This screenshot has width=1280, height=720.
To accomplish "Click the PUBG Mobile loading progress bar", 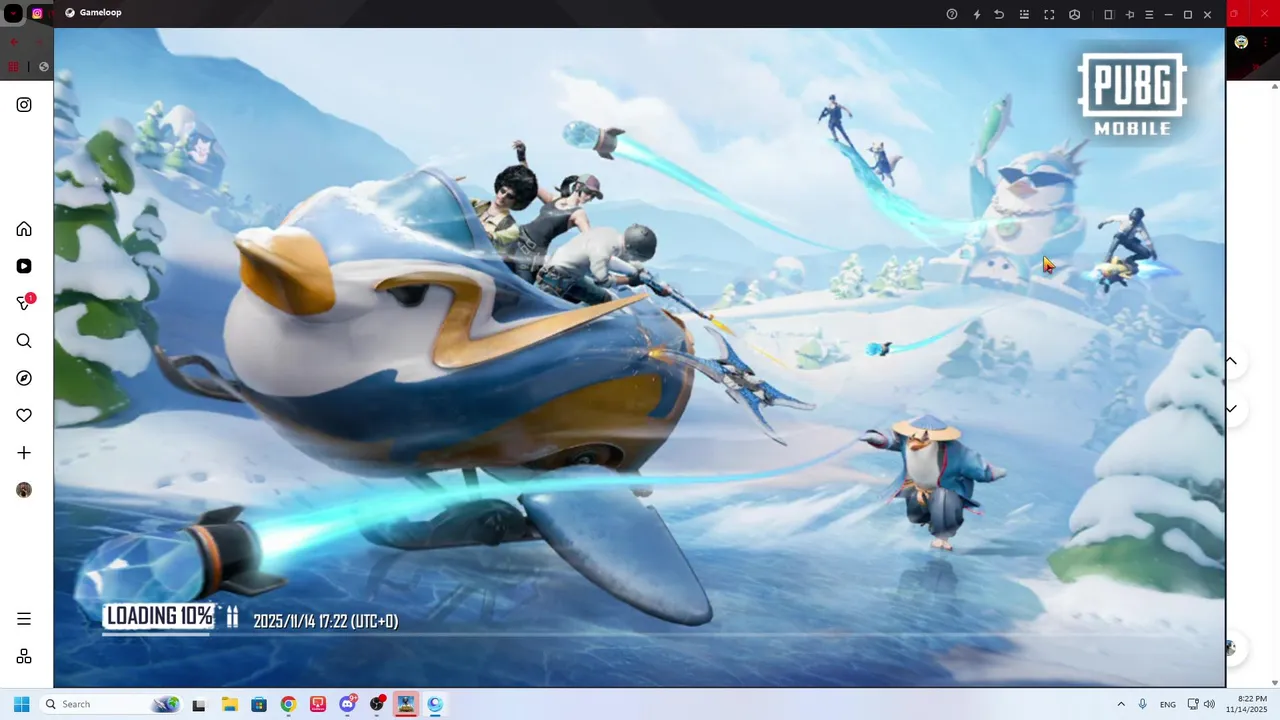I will tap(640, 635).
